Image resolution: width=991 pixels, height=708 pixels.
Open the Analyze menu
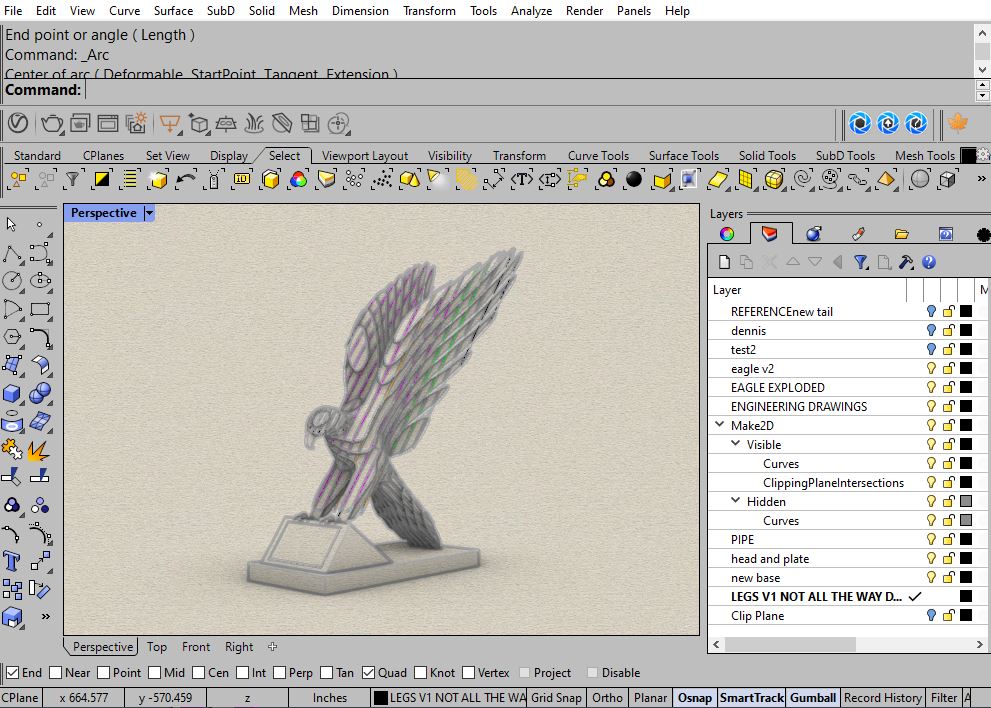point(531,11)
